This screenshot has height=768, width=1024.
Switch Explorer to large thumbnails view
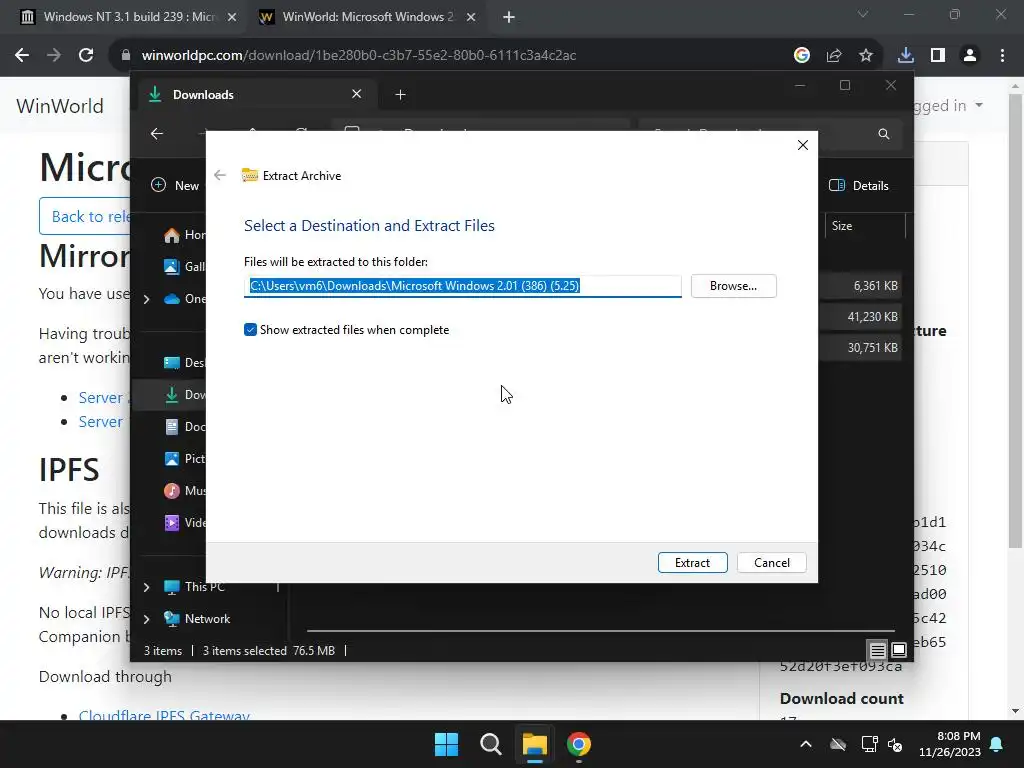(899, 650)
